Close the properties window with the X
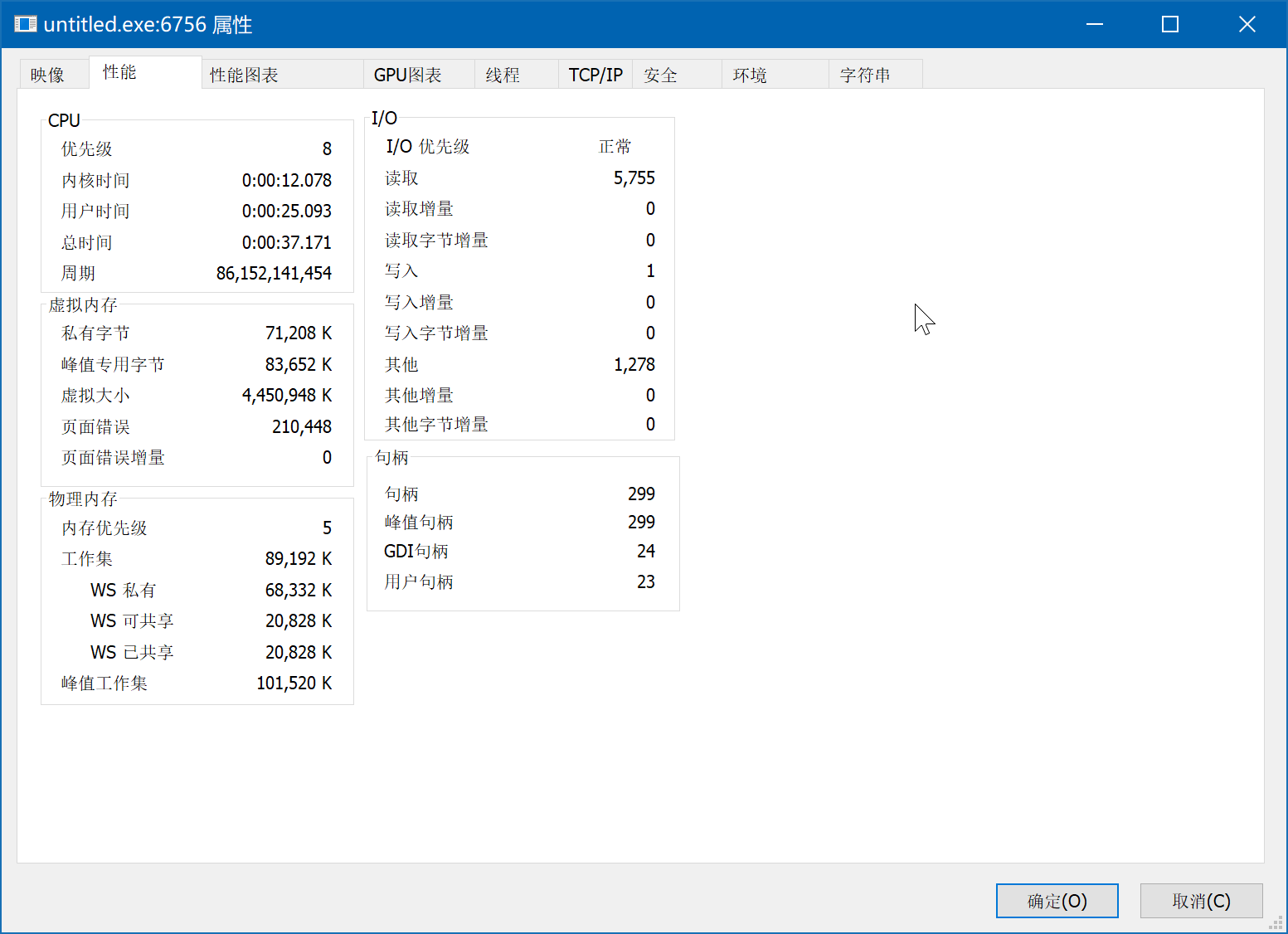The width and height of the screenshot is (1288, 934). pyautogui.click(x=1247, y=24)
